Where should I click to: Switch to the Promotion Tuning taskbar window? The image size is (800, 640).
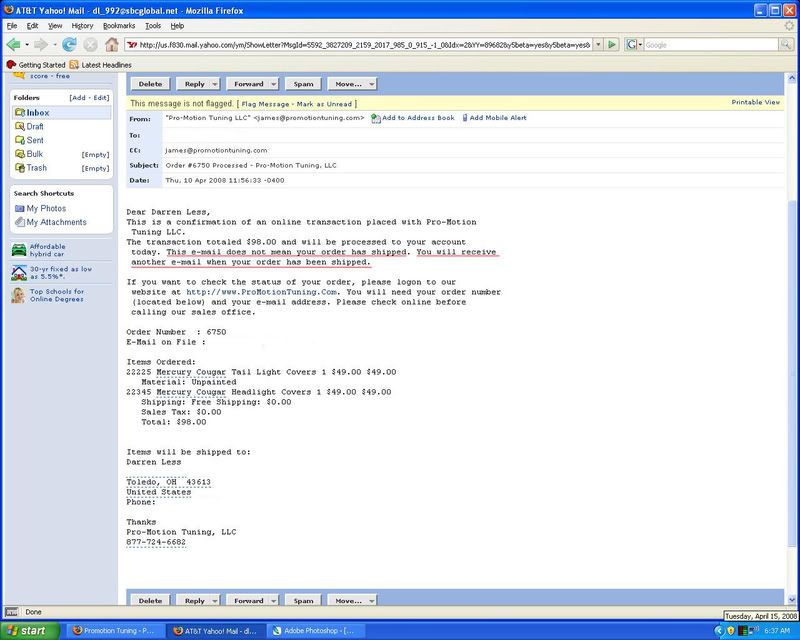tap(114, 631)
